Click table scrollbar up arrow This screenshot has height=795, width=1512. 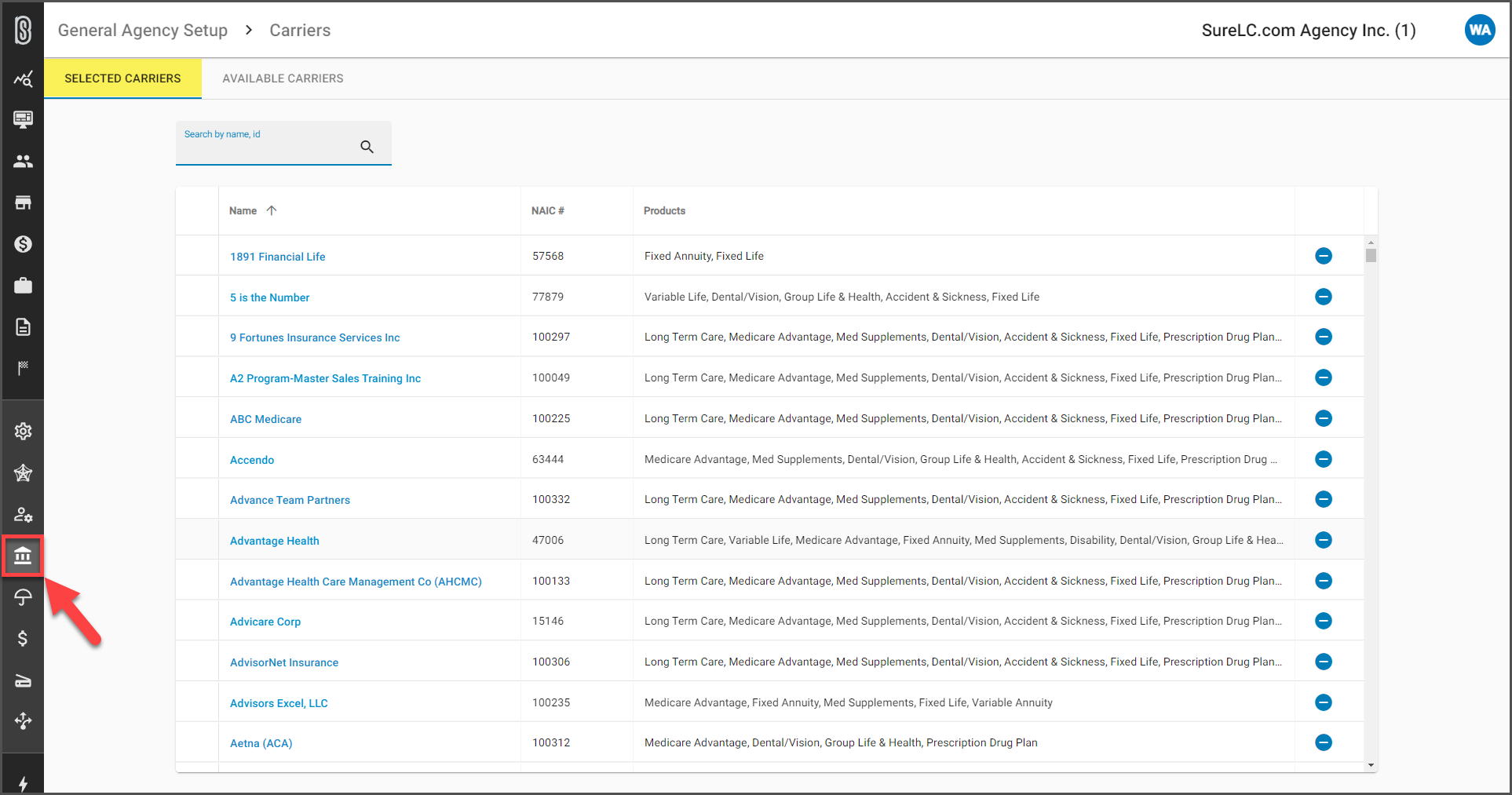tap(1371, 242)
